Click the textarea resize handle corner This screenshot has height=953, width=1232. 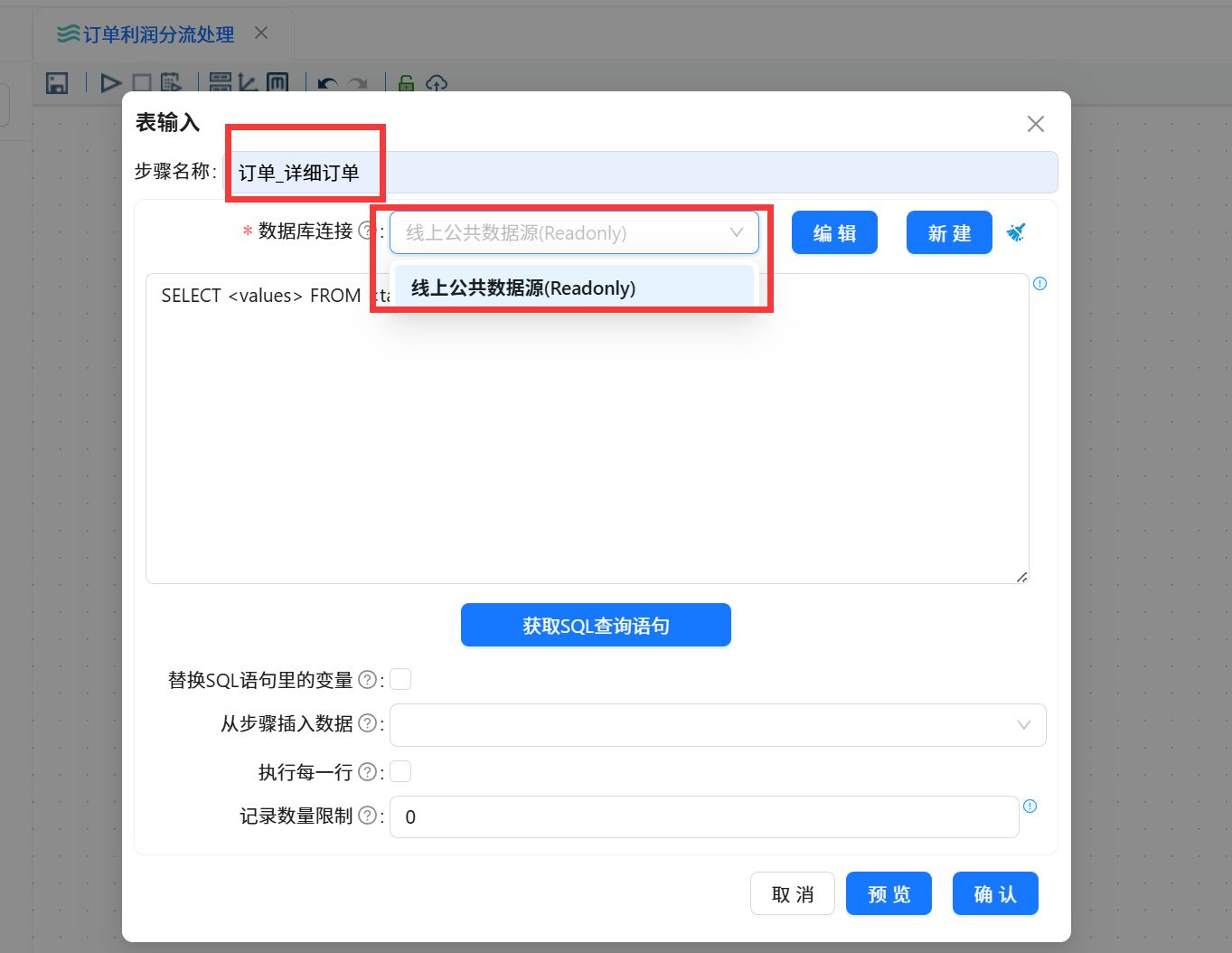(1021, 577)
